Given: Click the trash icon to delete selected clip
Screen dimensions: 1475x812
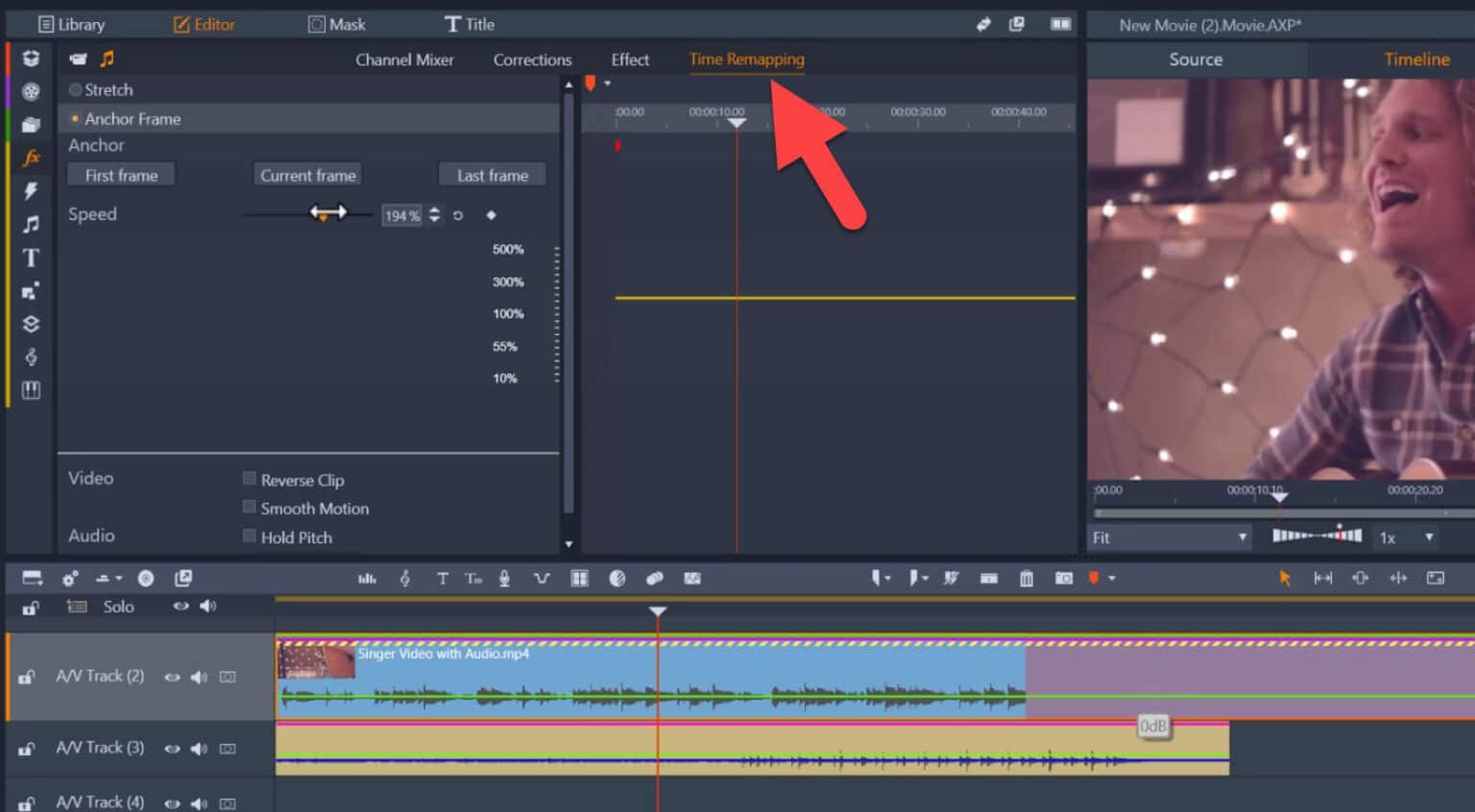Looking at the screenshot, I should (x=1026, y=578).
